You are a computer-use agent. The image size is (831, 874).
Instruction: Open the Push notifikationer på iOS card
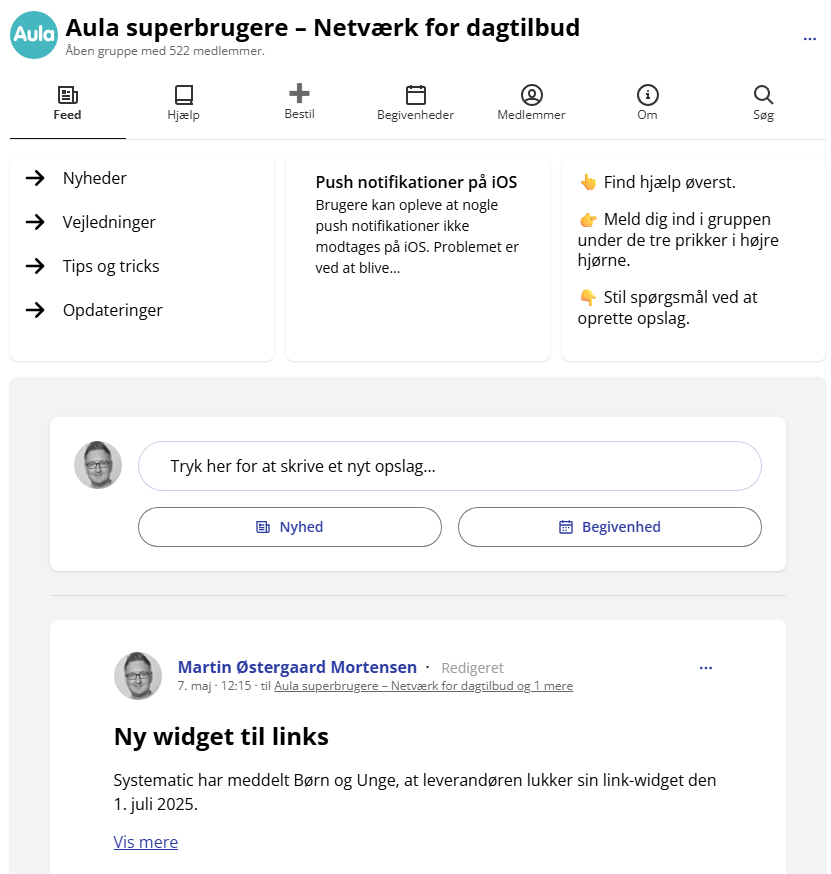click(x=417, y=224)
